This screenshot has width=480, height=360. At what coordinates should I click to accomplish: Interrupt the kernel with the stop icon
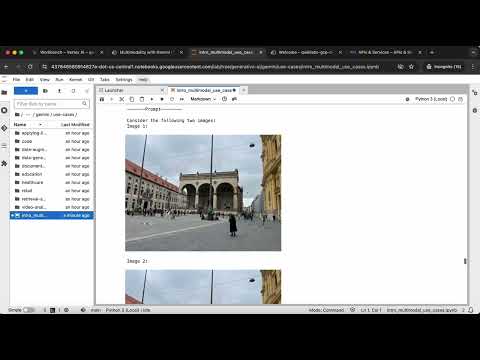(x=162, y=99)
